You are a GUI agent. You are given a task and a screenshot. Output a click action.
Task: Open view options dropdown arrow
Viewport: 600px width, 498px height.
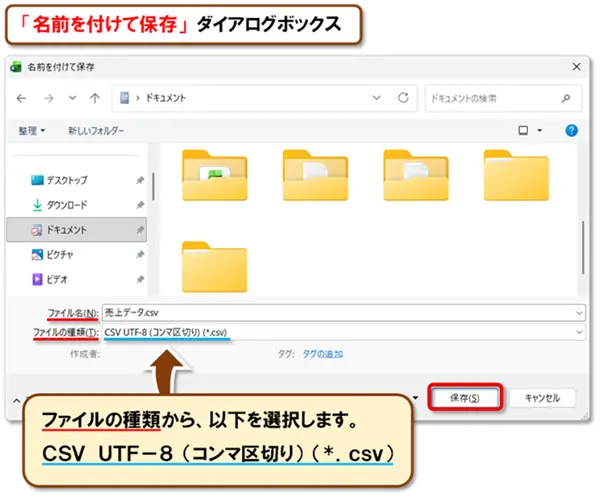pyautogui.click(x=540, y=131)
